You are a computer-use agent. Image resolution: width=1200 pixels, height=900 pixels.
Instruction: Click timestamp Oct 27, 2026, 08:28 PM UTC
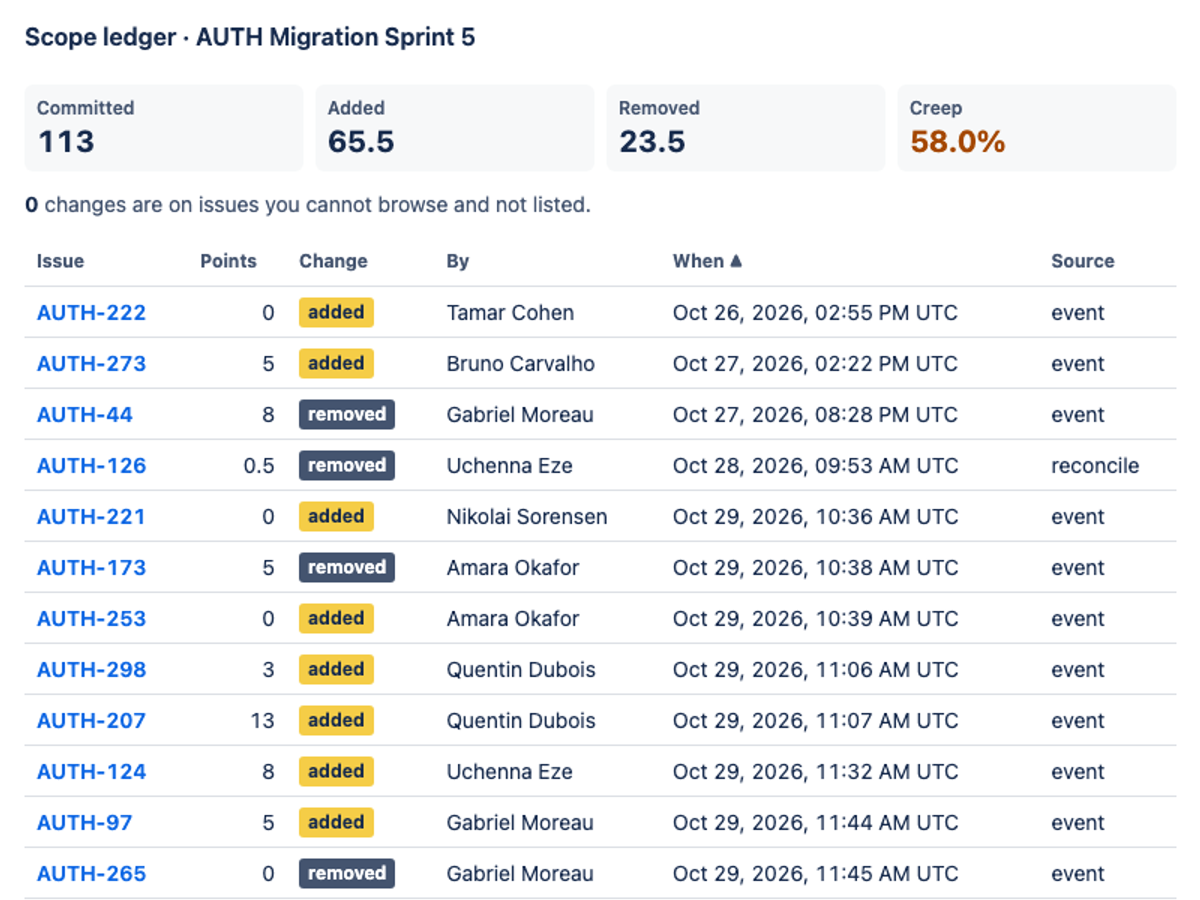click(x=815, y=415)
